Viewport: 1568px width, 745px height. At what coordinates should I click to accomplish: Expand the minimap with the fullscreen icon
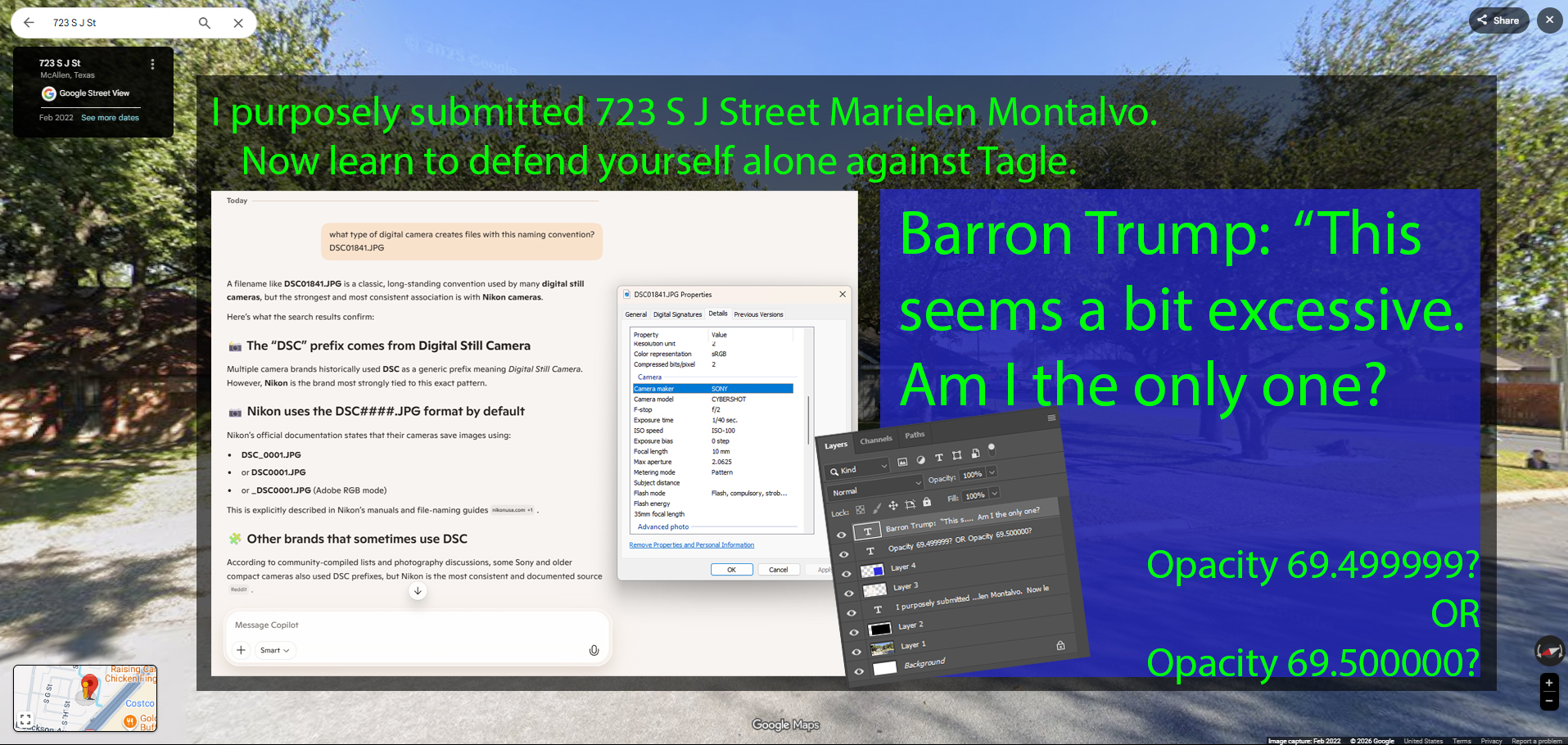click(x=25, y=720)
